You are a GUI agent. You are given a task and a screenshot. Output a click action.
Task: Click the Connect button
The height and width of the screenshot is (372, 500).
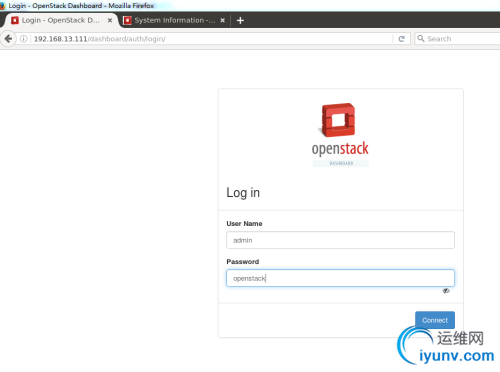pyautogui.click(x=435, y=320)
